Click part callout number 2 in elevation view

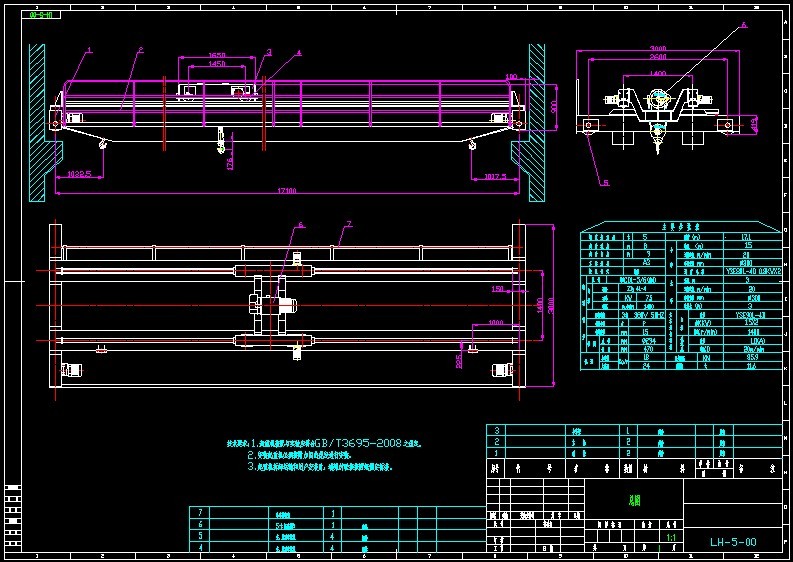pyautogui.click(x=141, y=49)
